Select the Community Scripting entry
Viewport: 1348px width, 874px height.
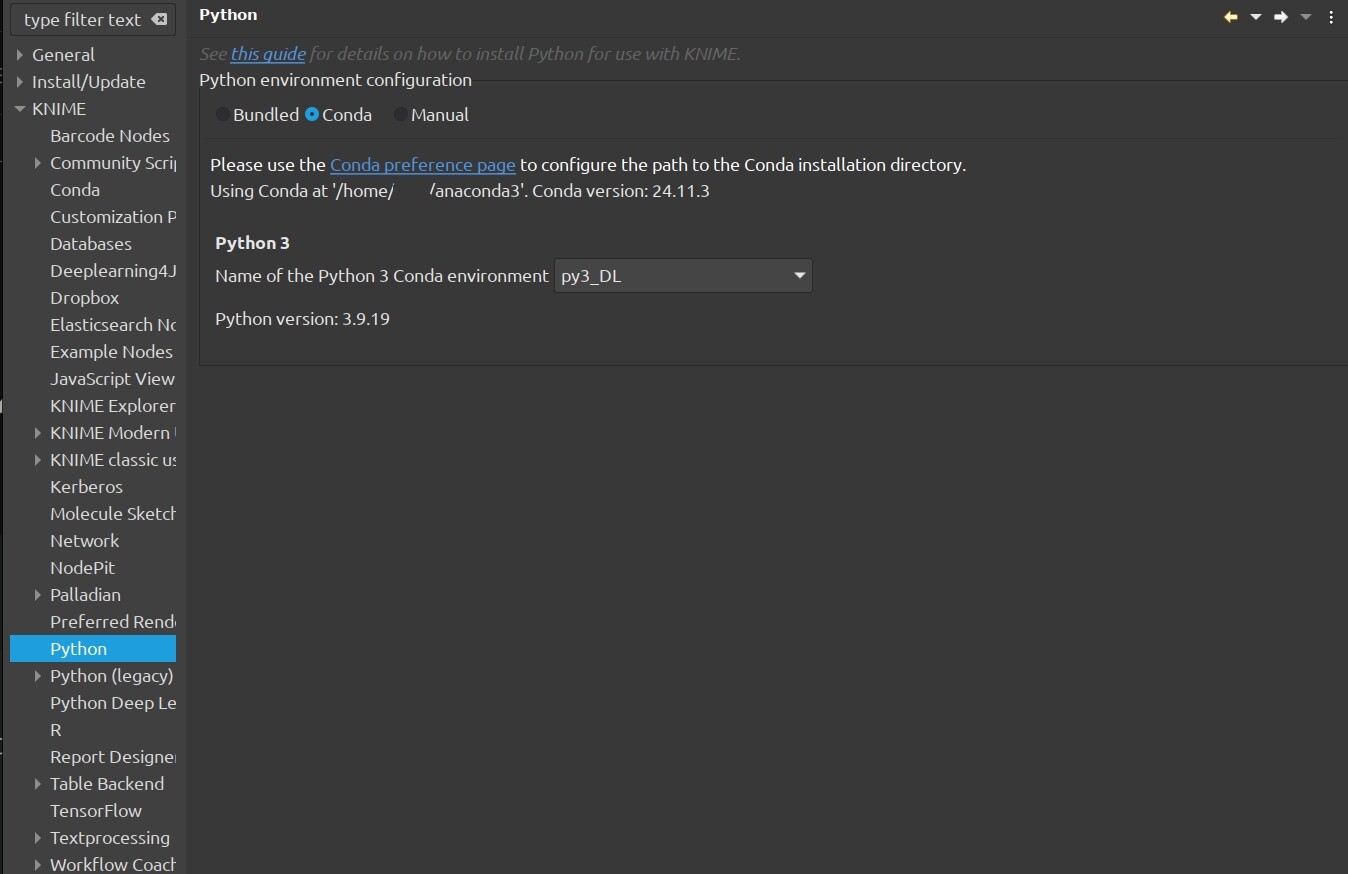[113, 163]
